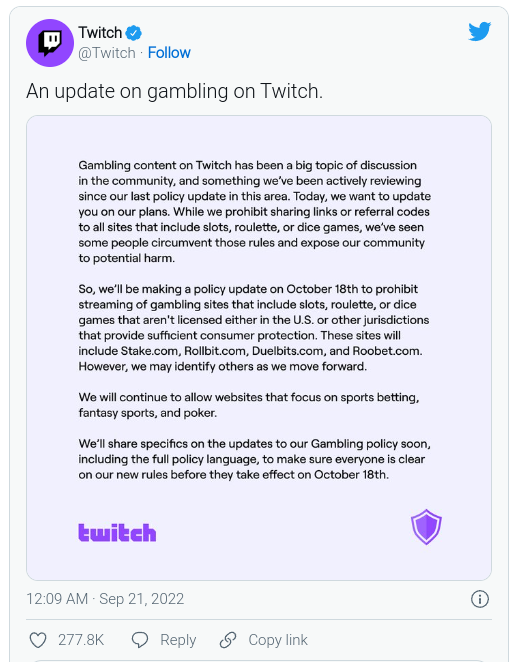Click the reply speech bubble icon
This screenshot has width=514, height=662.
point(140,640)
